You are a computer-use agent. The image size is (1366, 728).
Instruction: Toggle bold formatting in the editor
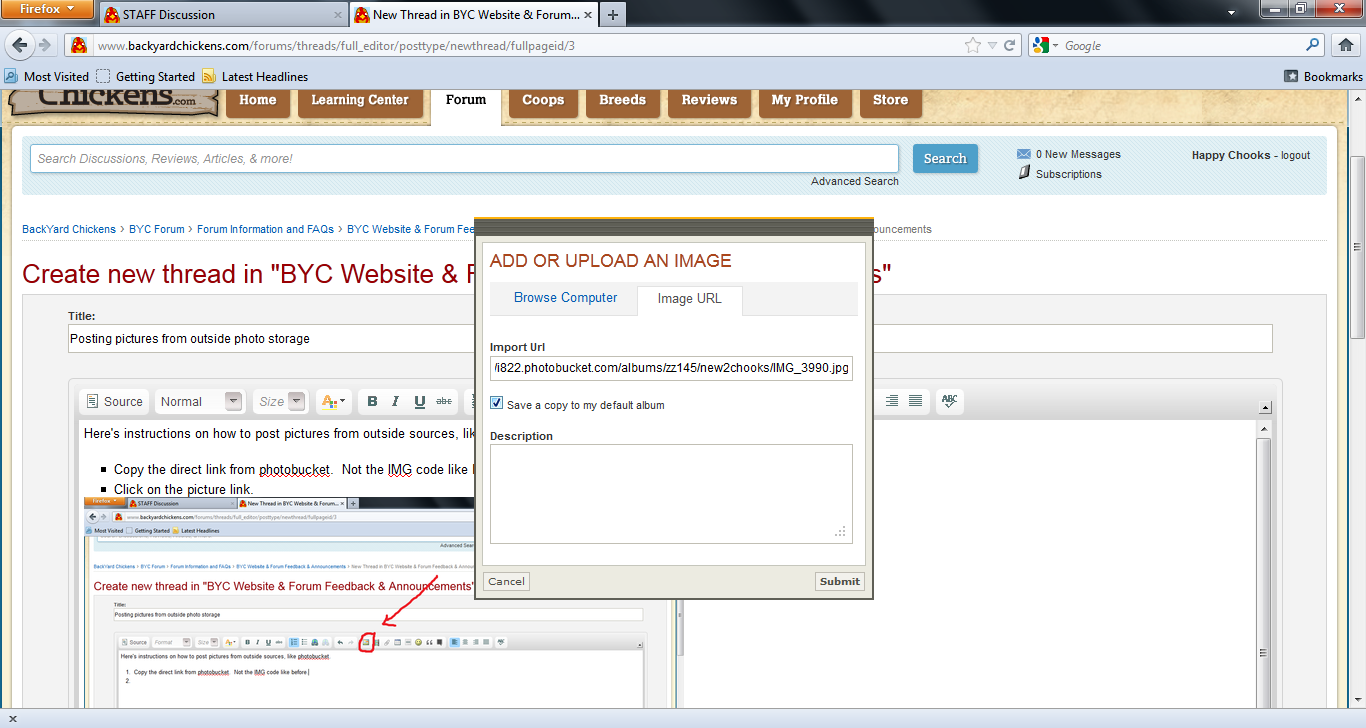(x=372, y=401)
